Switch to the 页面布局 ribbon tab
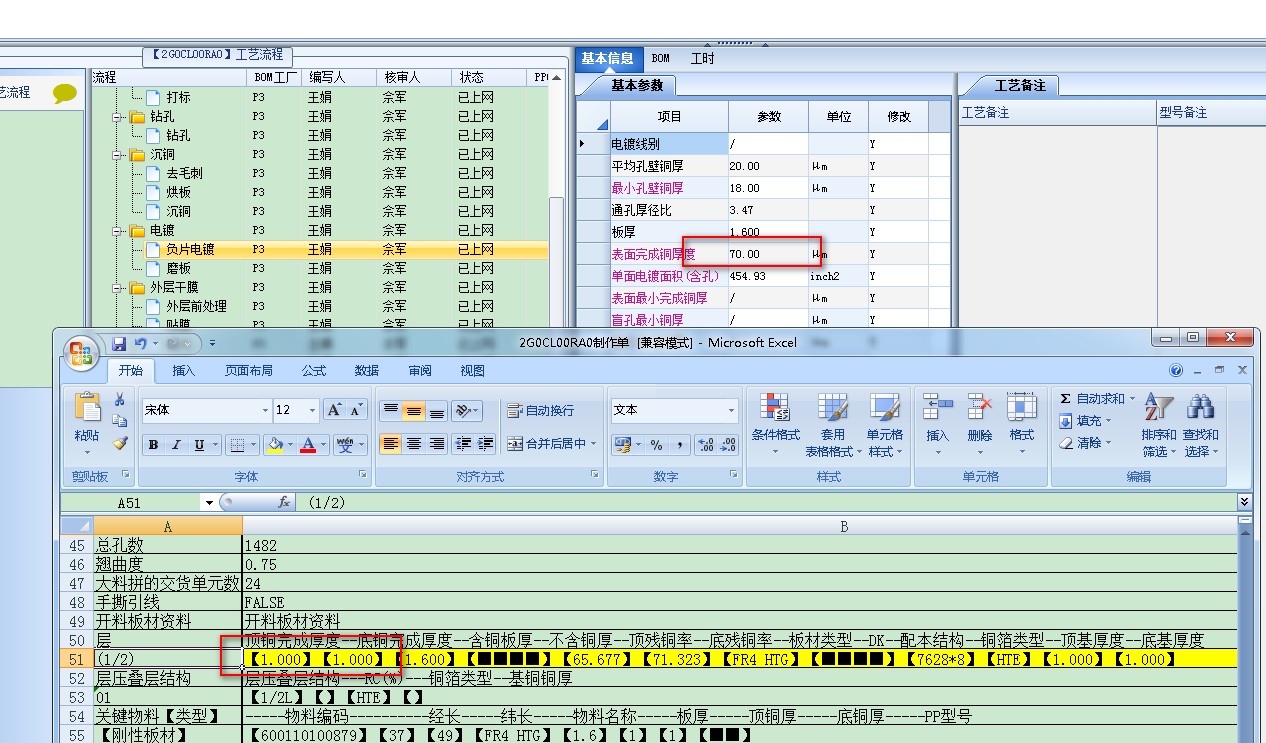 pos(249,370)
